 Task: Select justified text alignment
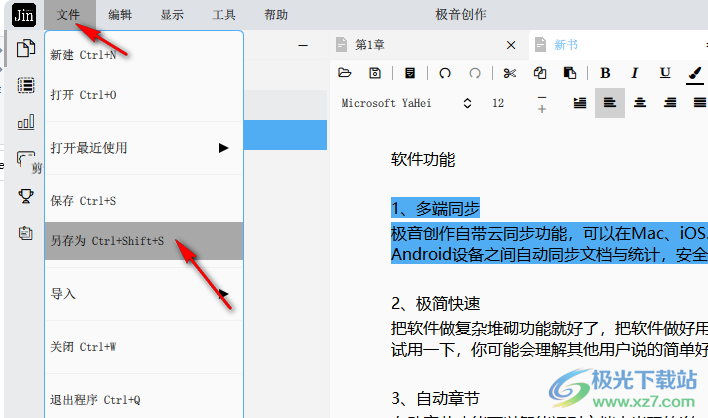point(700,103)
